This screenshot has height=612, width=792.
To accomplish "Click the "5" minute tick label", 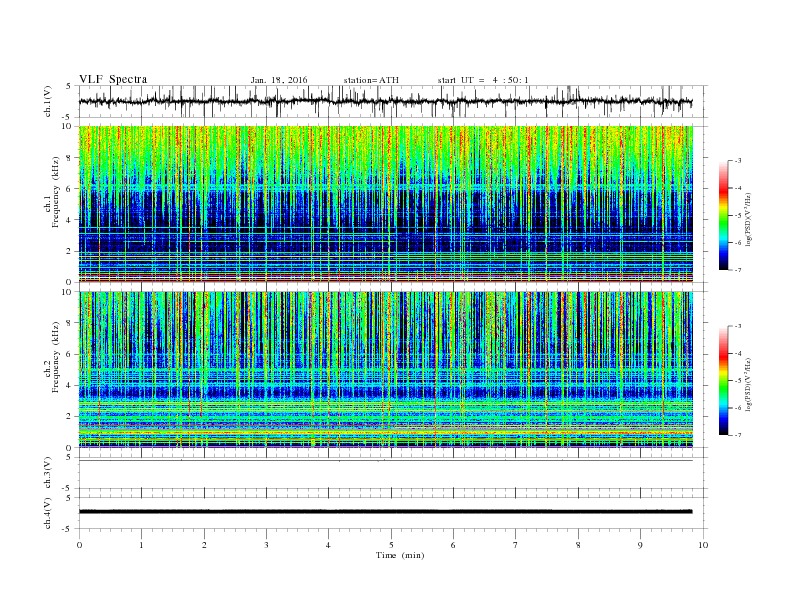I will 391,545.
